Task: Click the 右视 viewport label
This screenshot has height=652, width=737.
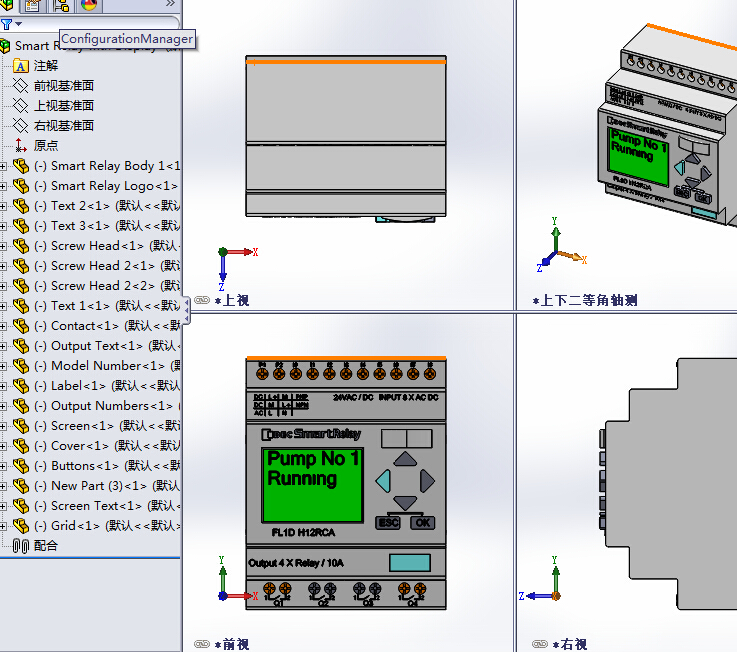Action: [573, 645]
